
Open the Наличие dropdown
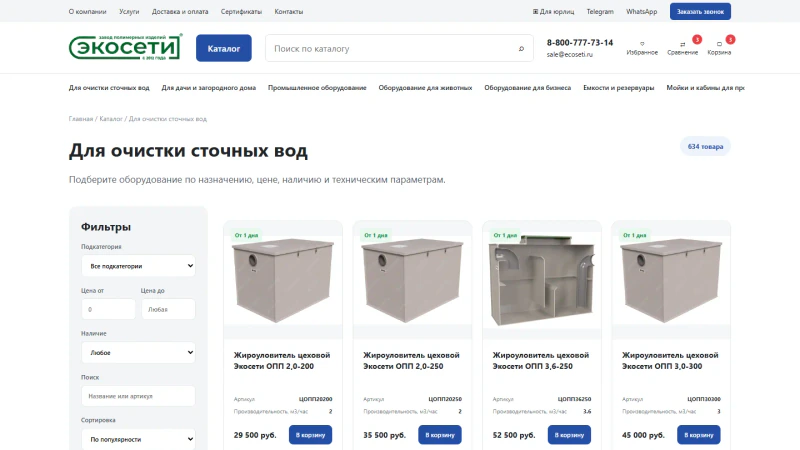[138, 353]
